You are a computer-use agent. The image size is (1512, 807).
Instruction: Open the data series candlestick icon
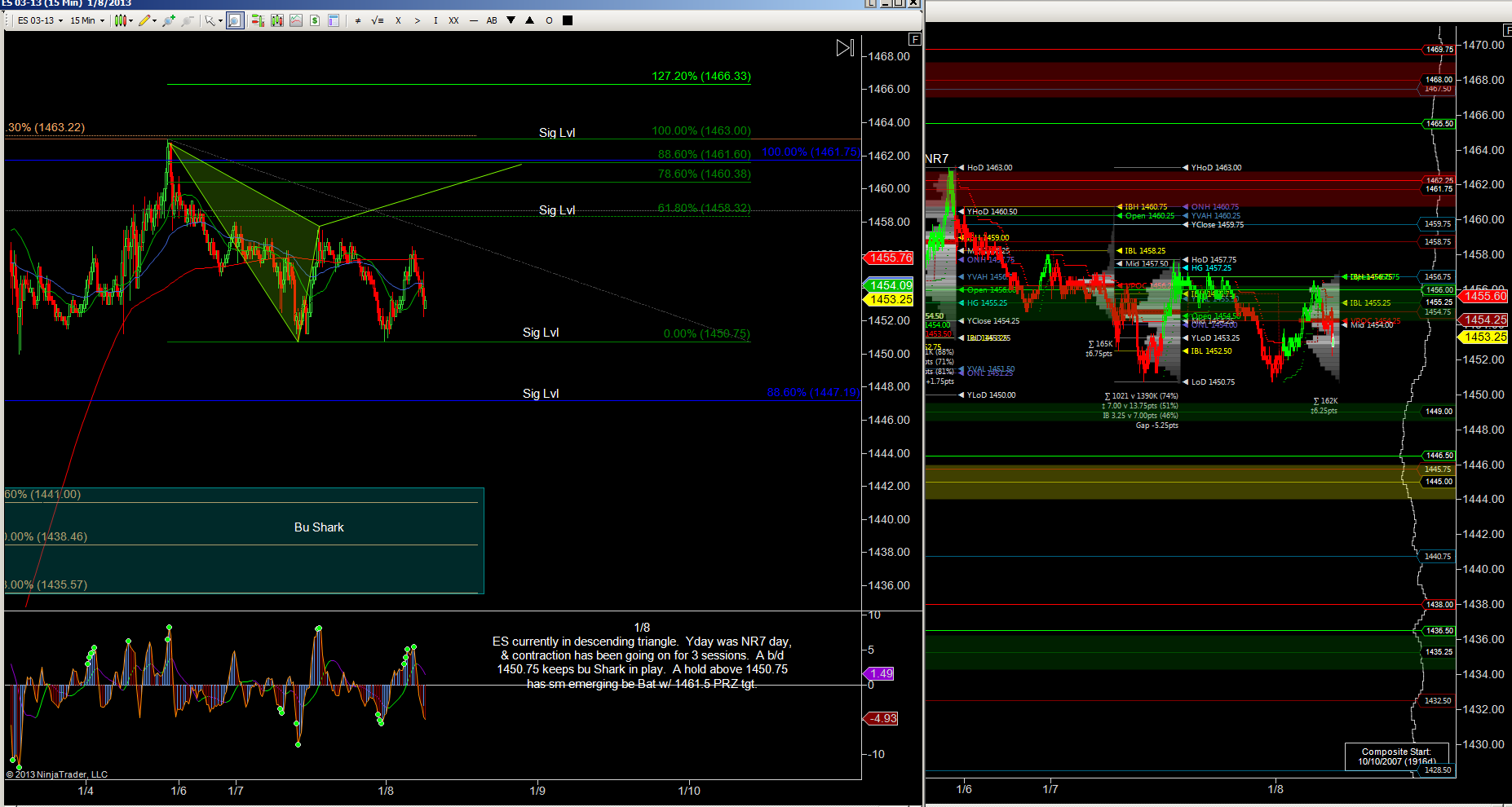(x=277, y=20)
